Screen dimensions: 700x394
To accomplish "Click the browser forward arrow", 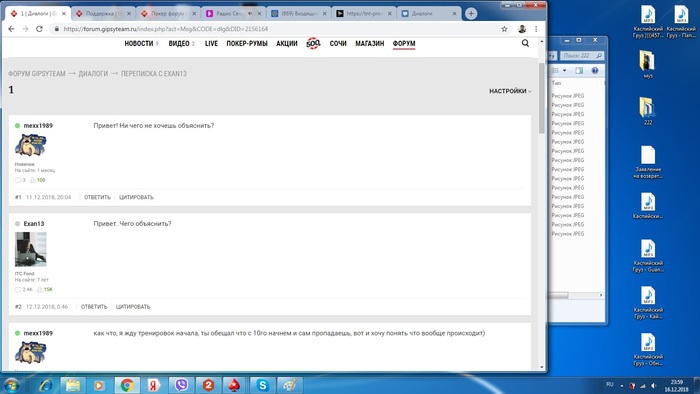I will tap(25, 29).
